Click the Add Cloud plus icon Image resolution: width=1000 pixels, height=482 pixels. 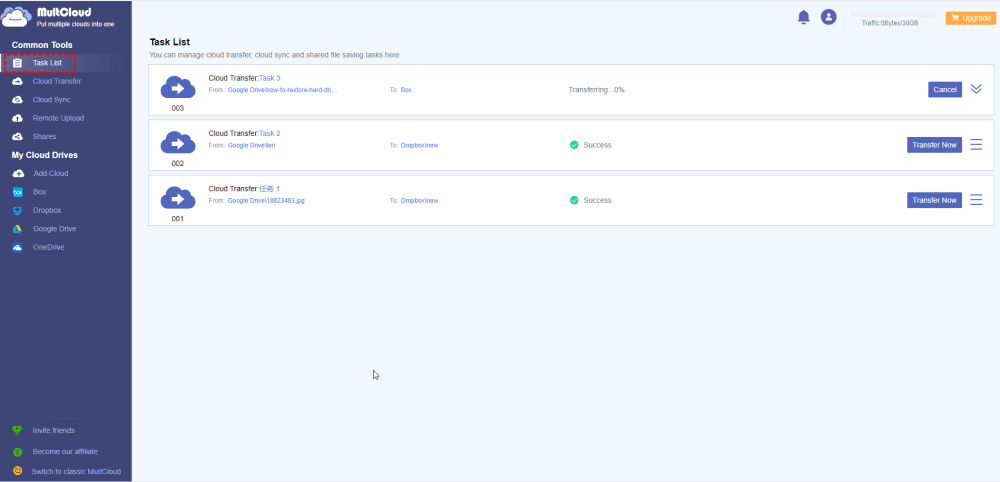18,173
